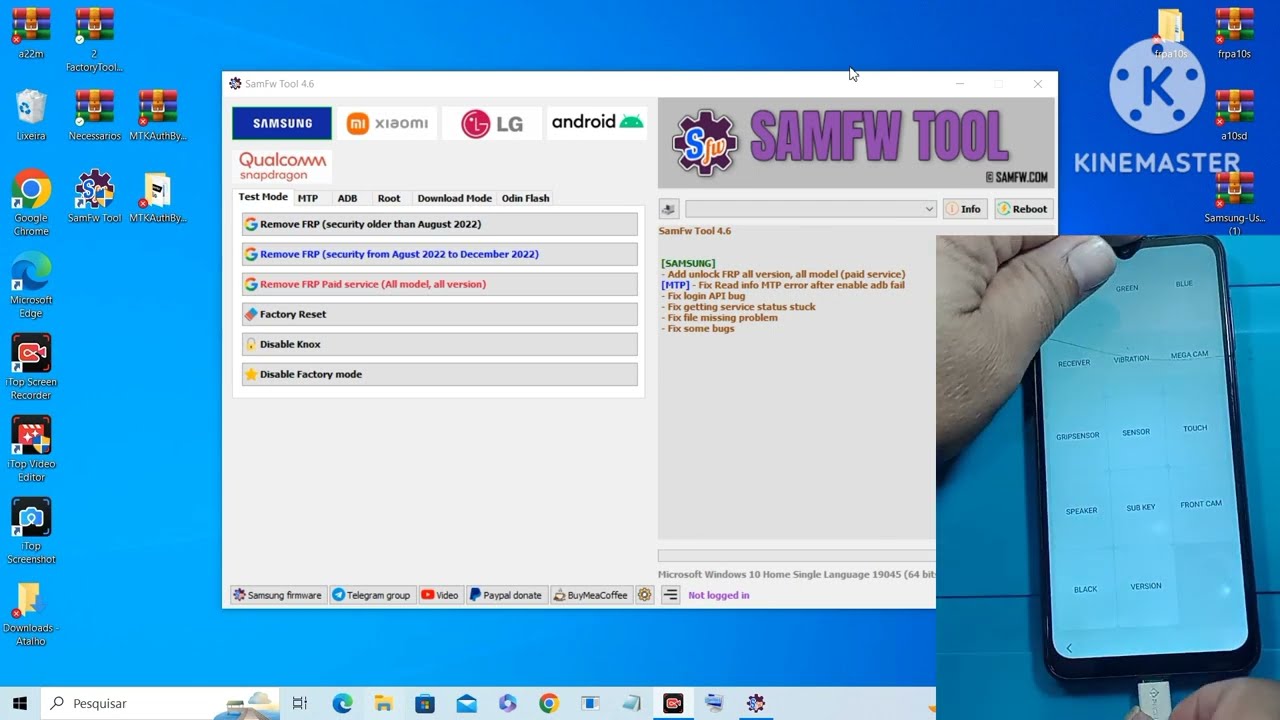The width and height of the screenshot is (1280, 720).
Task: Open the Test Mode tab
Action: (263, 197)
